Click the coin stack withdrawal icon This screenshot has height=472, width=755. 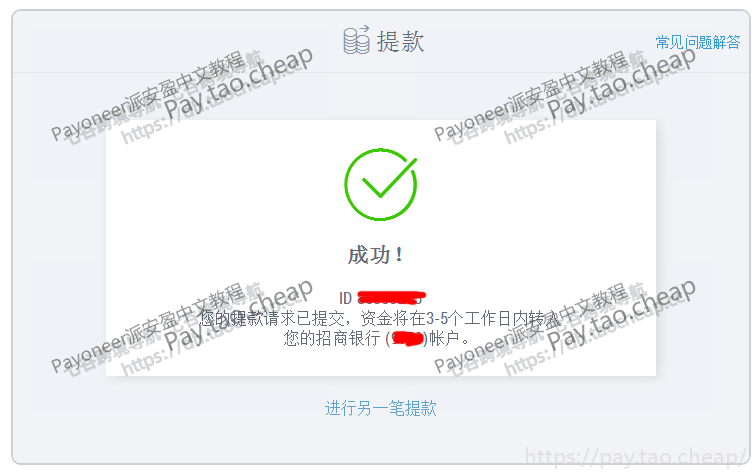point(356,39)
